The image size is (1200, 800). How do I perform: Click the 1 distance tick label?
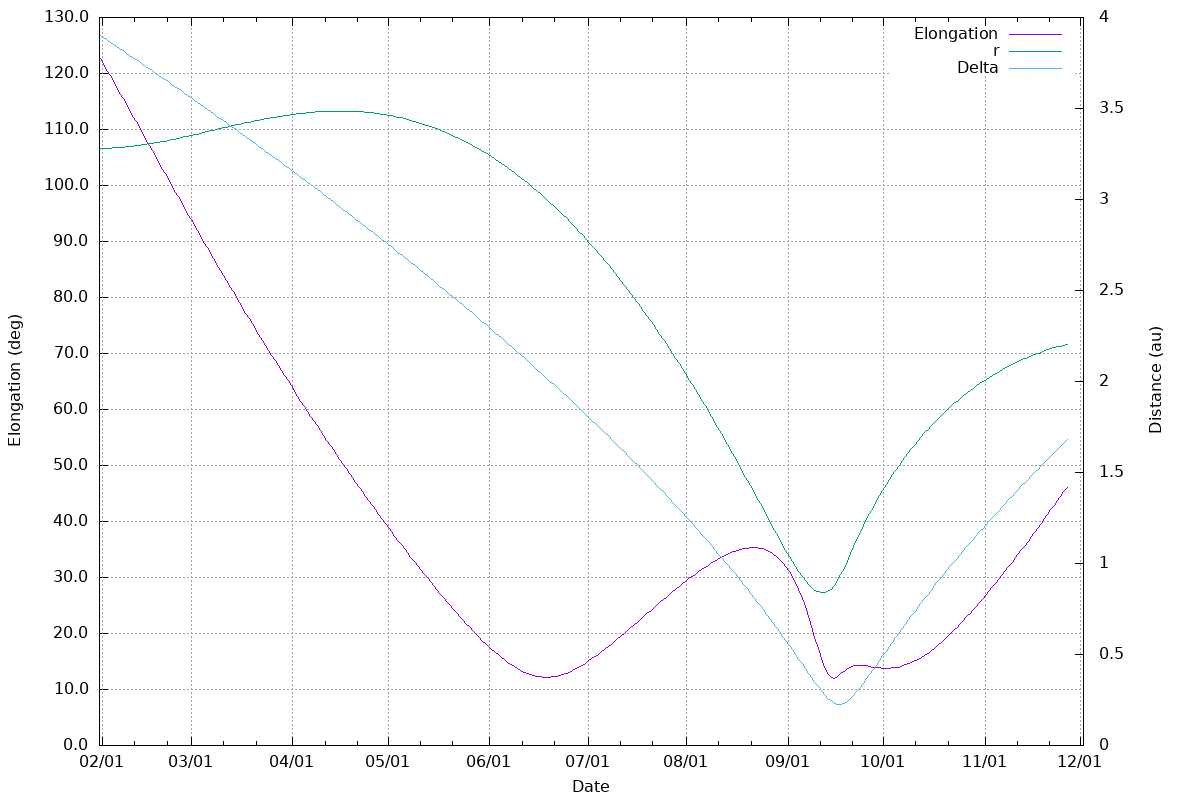pyautogui.click(x=1104, y=563)
